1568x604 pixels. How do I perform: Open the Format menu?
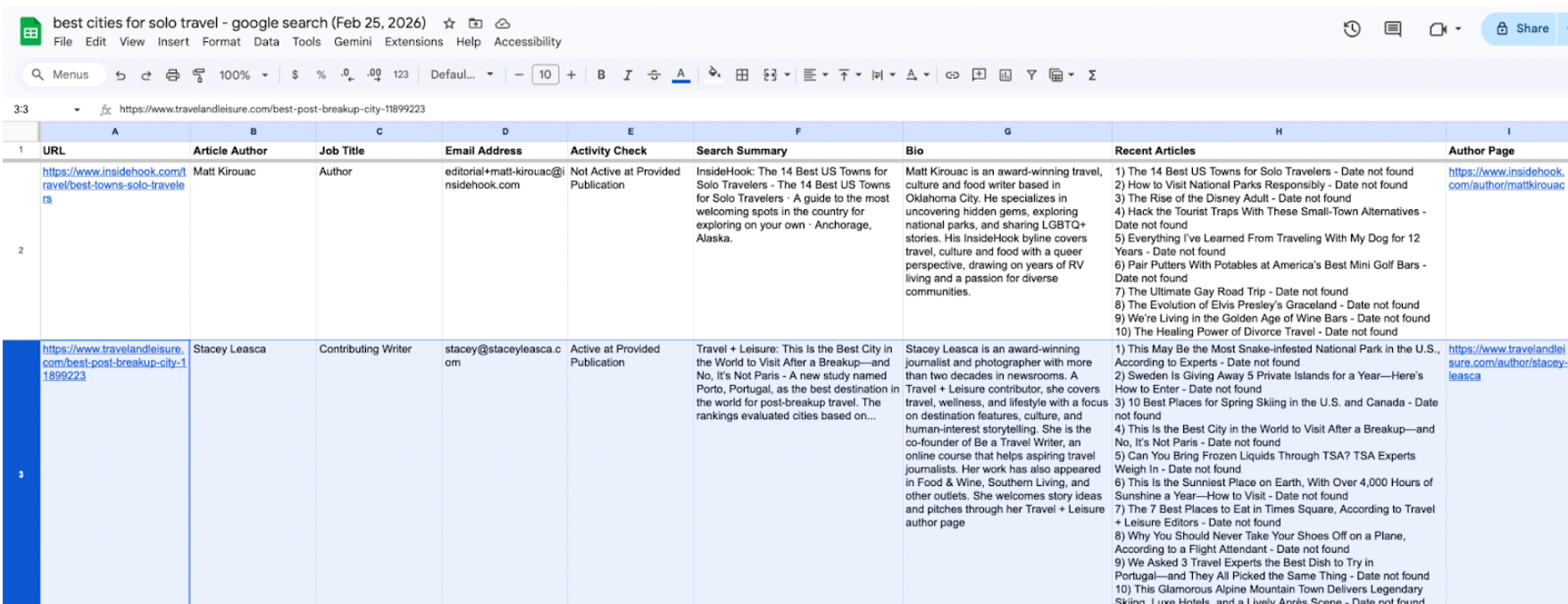(221, 42)
